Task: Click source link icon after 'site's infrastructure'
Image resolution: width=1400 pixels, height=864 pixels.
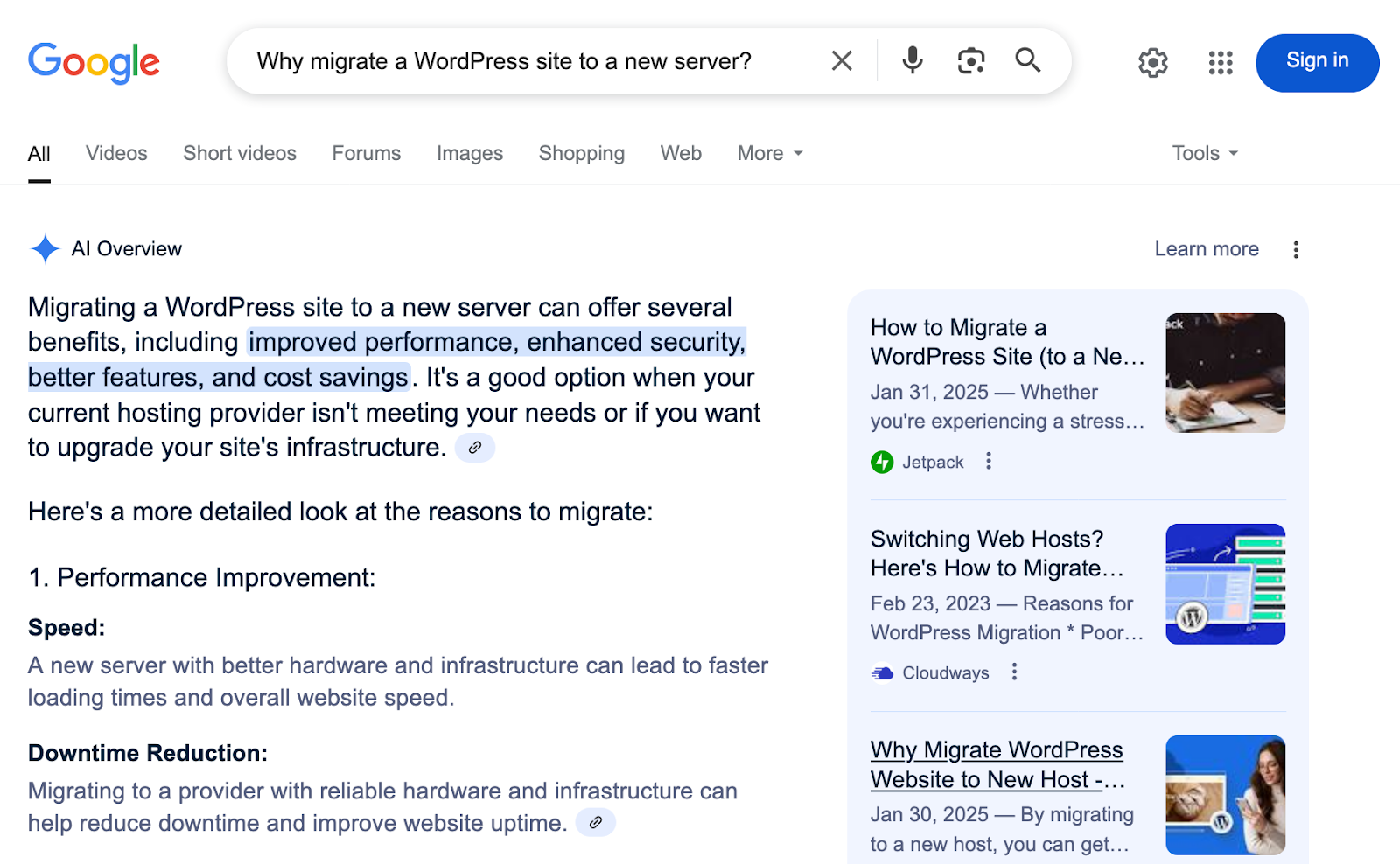Action: coord(475,448)
